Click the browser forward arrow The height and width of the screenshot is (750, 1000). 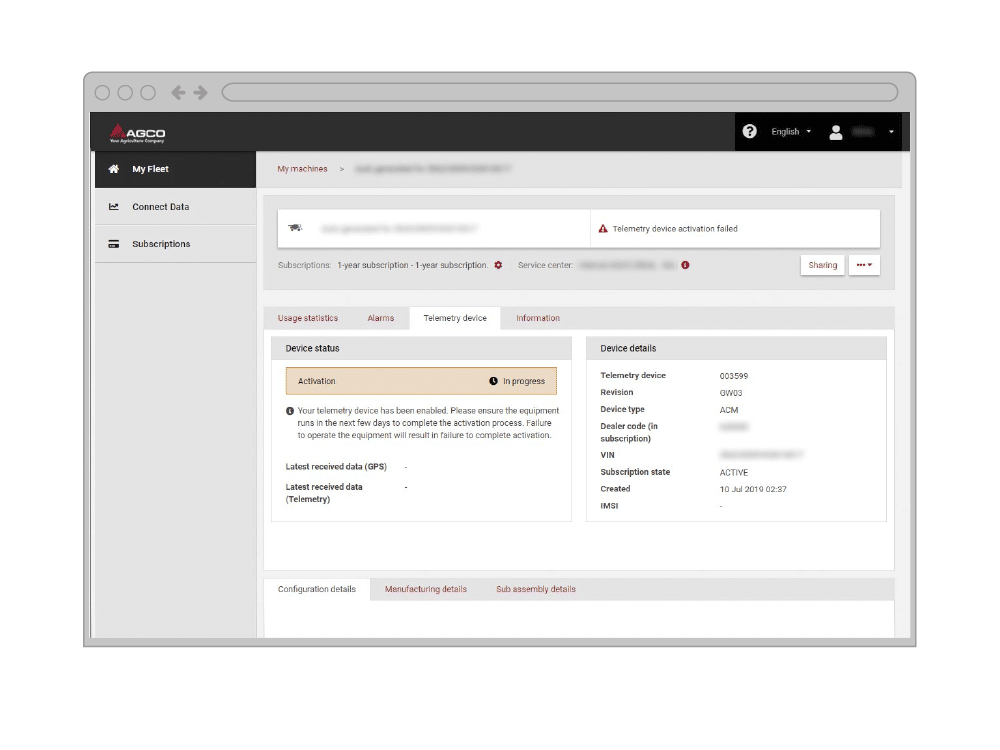coord(201,92)
